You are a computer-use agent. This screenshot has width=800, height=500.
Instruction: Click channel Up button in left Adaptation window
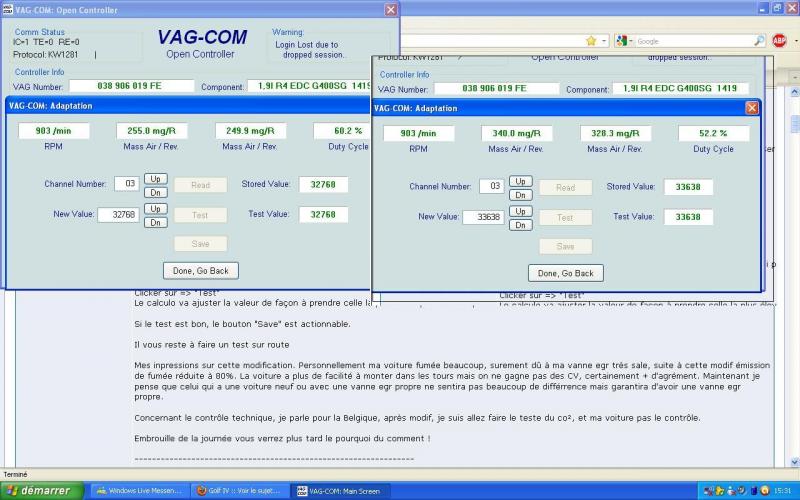coord(156,179)
